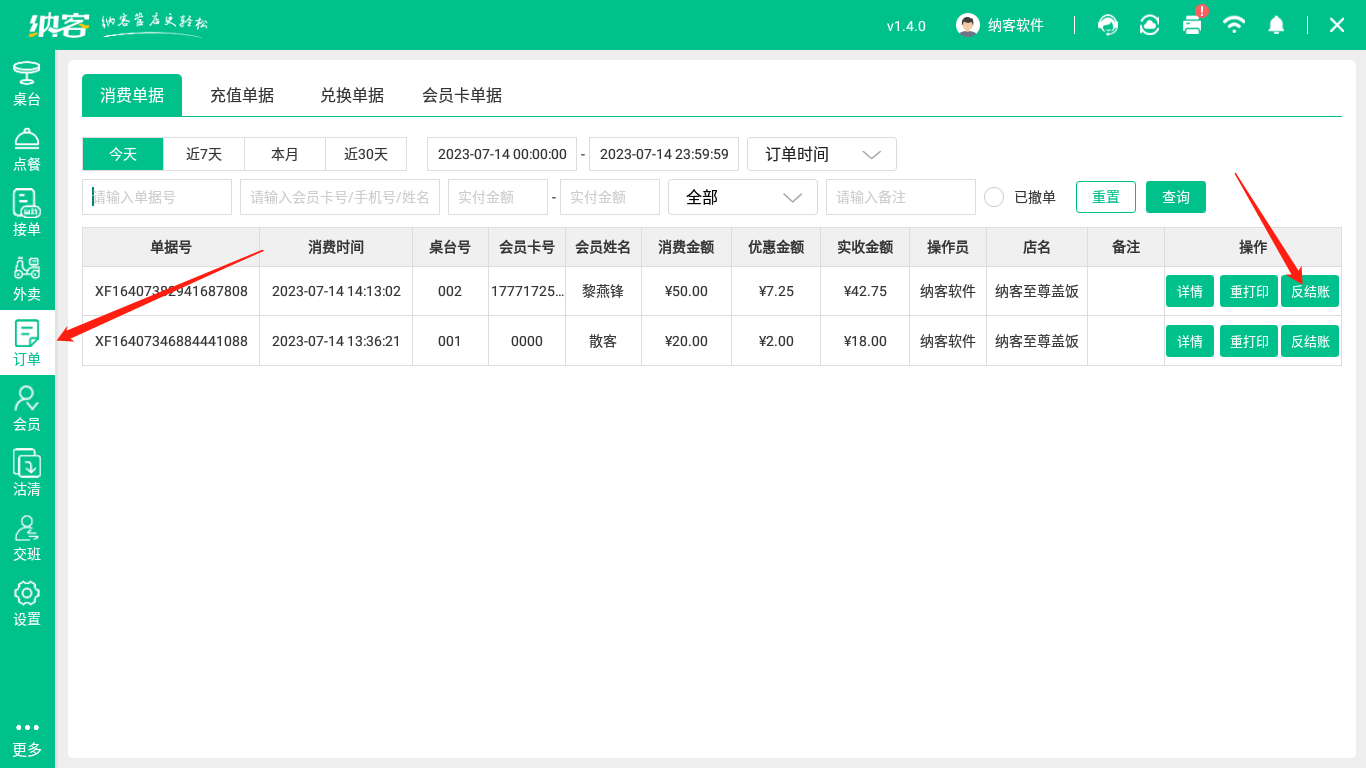This screenshot has width=1366, height=768.
Task: Select the 近7天 date range option
Action: coord(204,154)
